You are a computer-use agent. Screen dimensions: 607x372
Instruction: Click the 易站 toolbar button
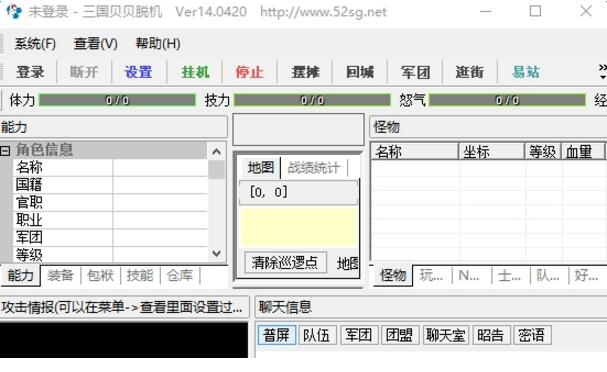pos(526,72)
